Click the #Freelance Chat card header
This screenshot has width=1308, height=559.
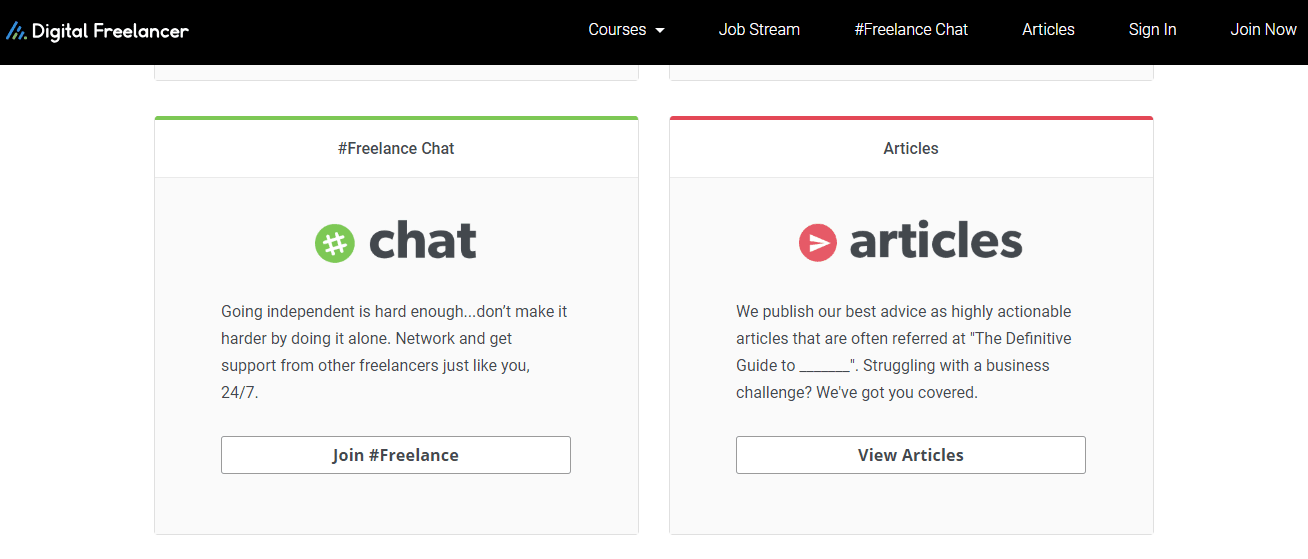[x=396, y=148]
